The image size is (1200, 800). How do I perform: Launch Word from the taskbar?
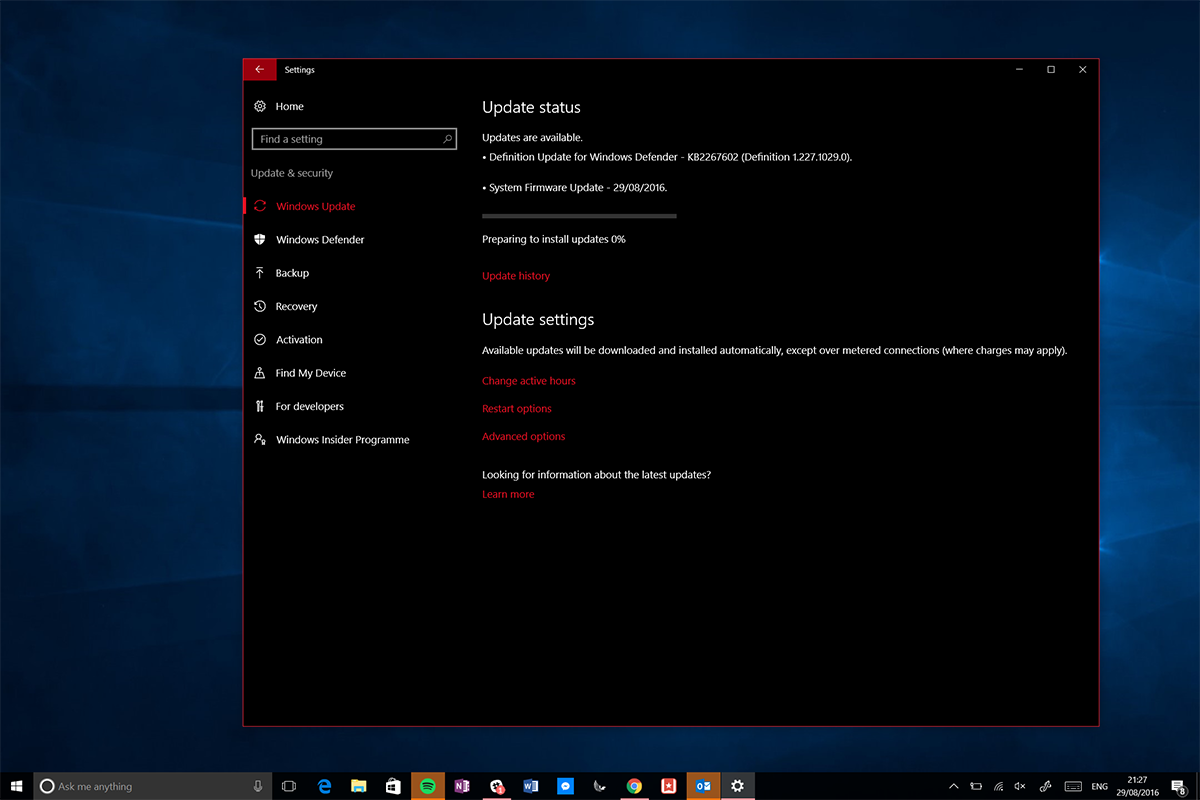point(531,786)
